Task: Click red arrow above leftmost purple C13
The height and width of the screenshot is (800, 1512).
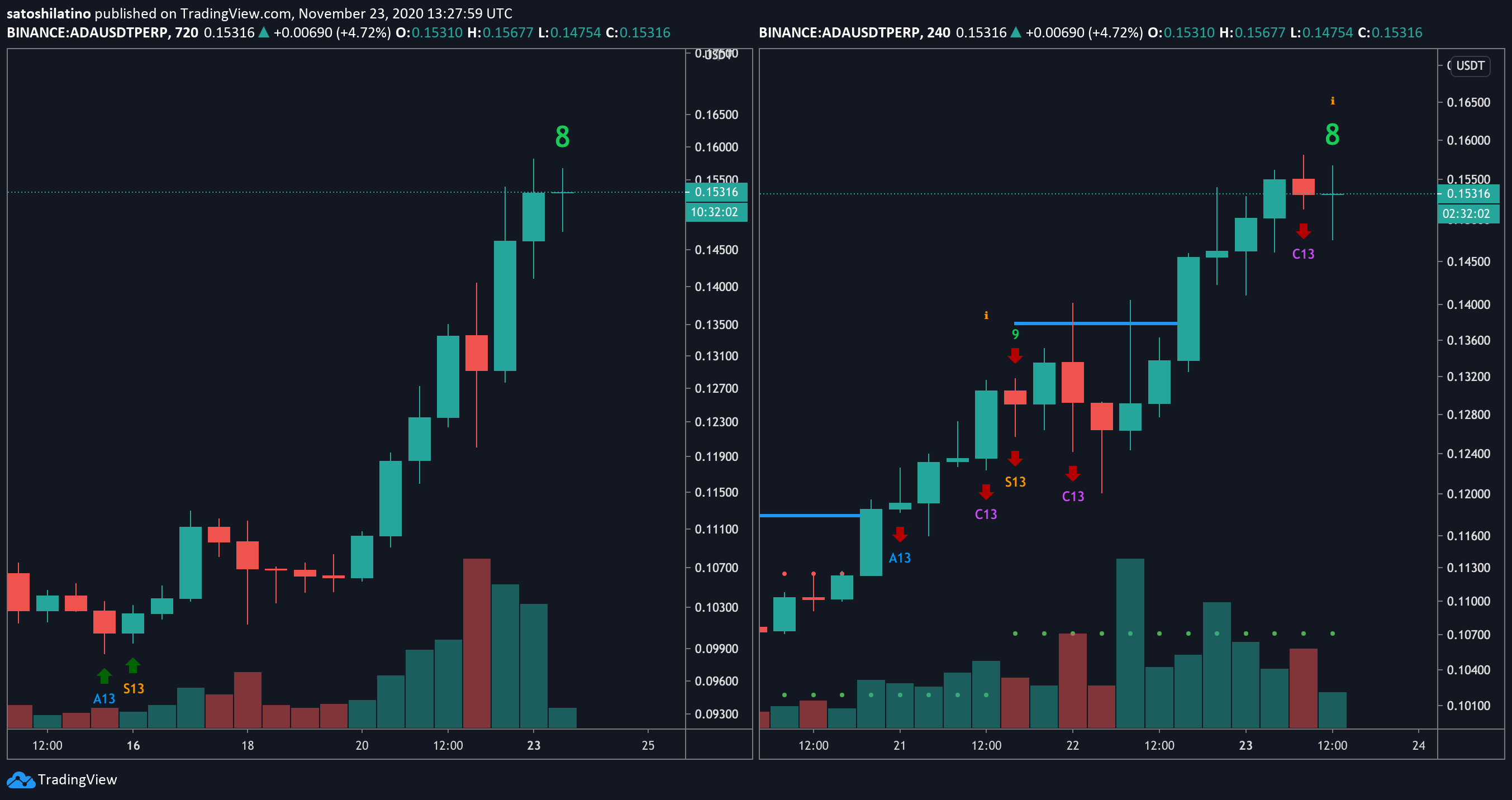Action: 986,492
